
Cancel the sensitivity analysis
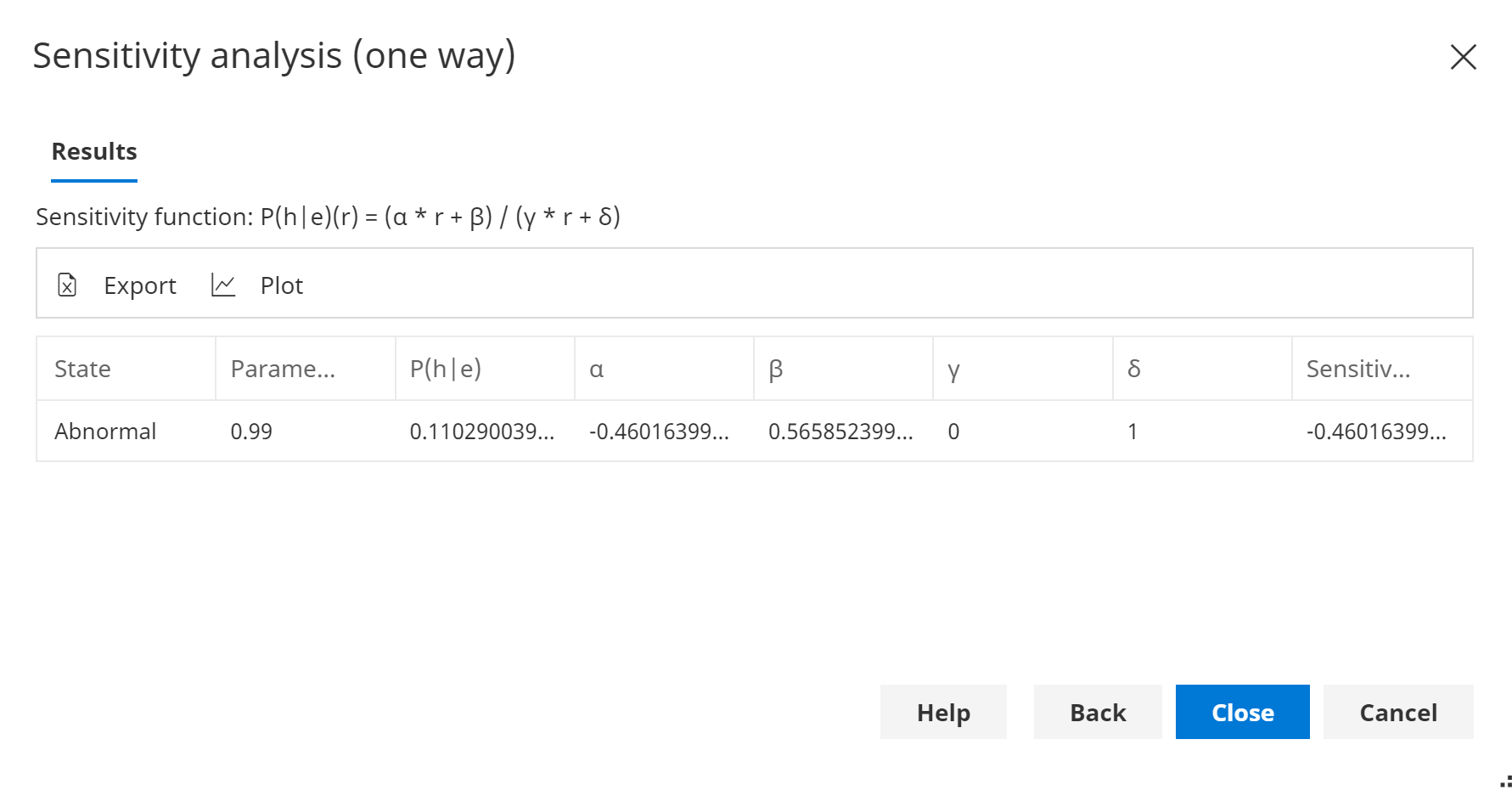click(1397, 712)
